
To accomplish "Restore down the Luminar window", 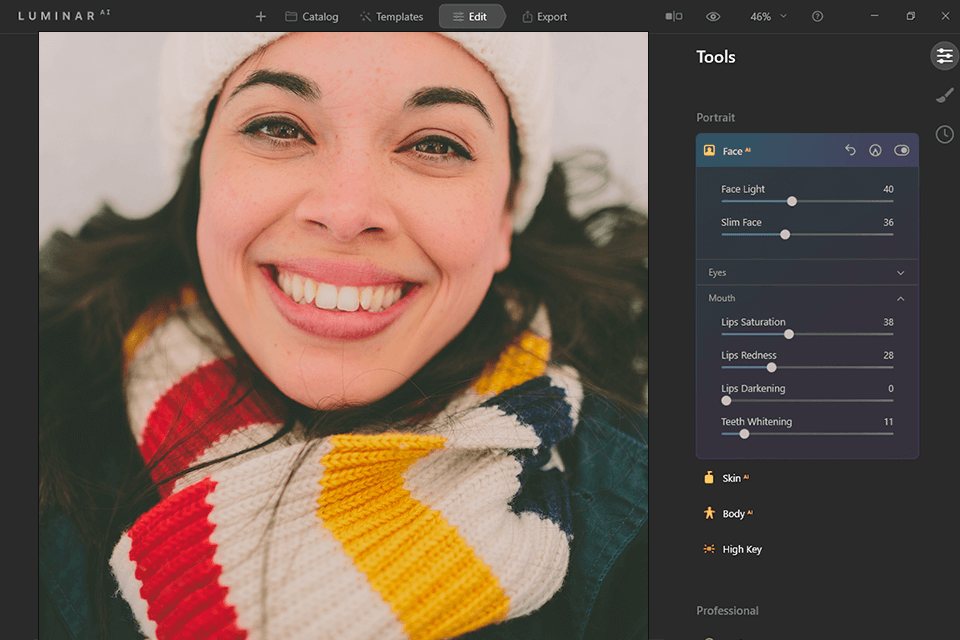I will click(910, 16).
